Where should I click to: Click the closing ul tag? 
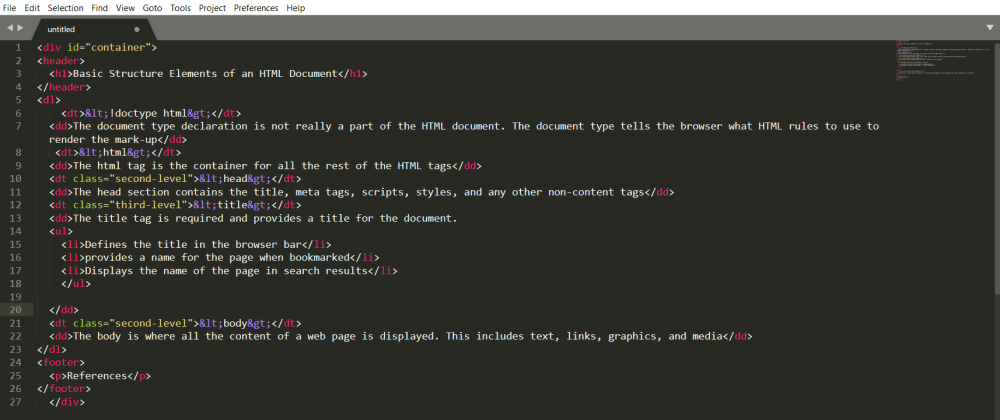76,284
